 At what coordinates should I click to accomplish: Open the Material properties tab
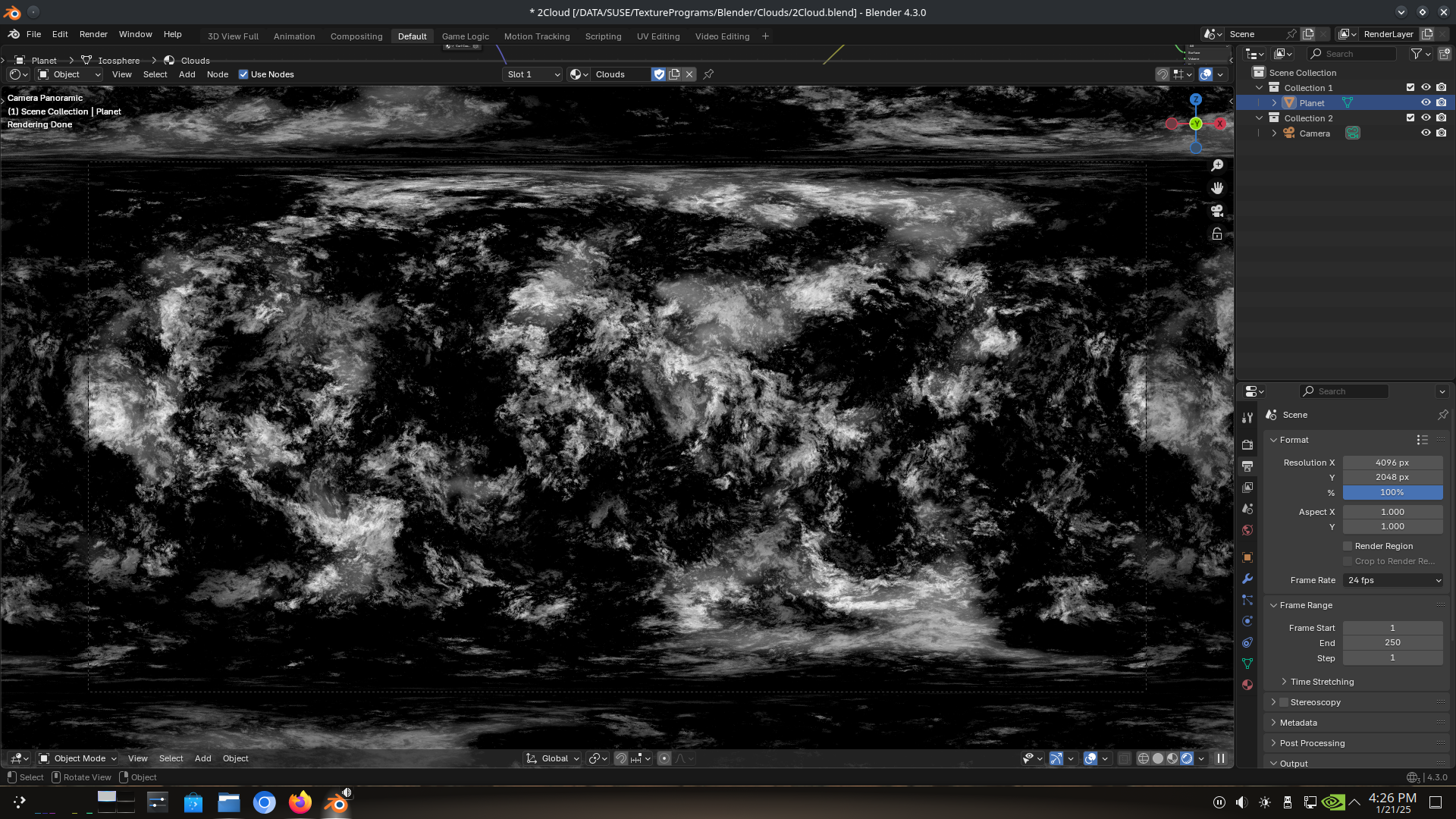click(x=1247, y=685)
